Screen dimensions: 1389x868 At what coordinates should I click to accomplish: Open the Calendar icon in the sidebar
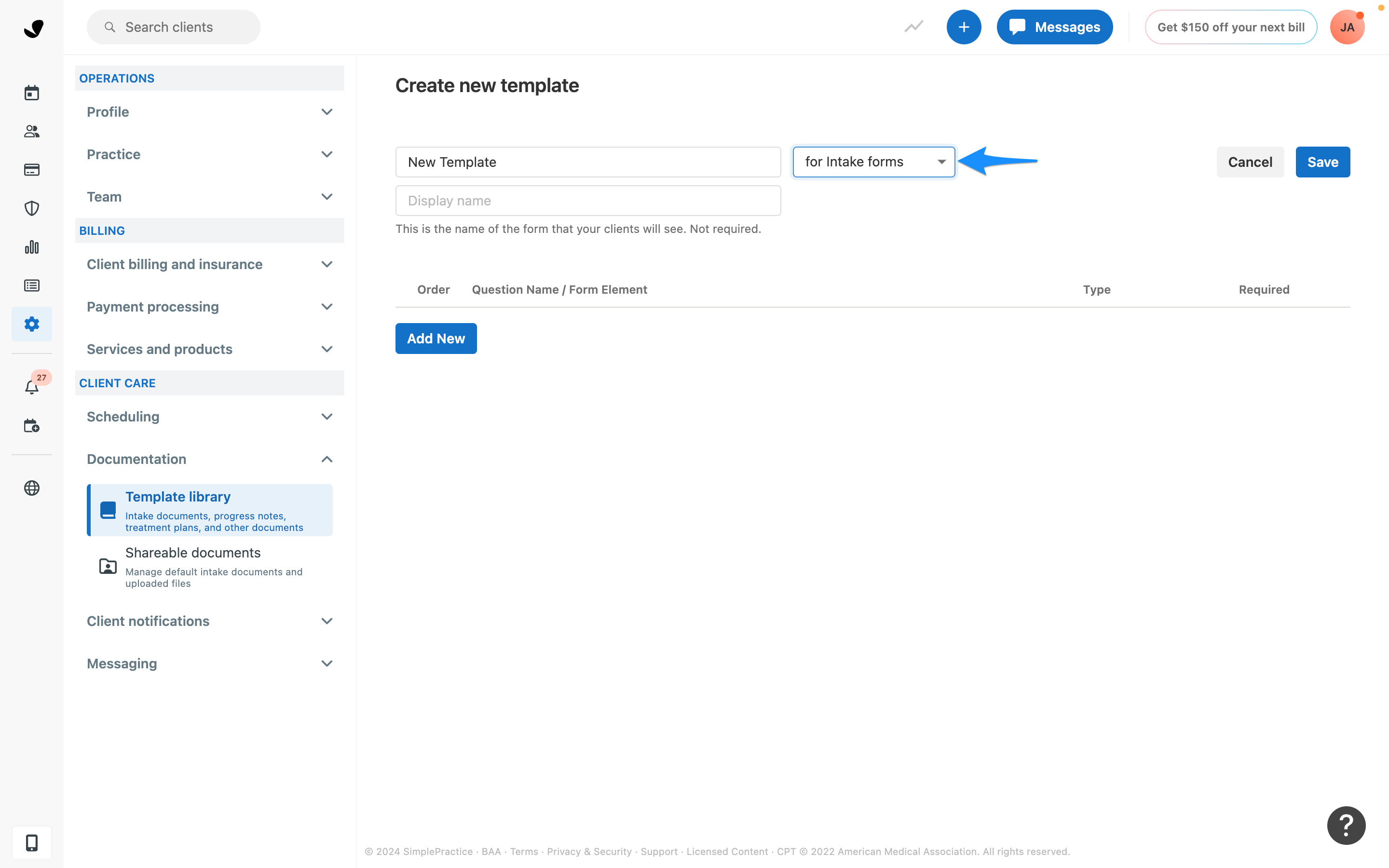[31, 93]
